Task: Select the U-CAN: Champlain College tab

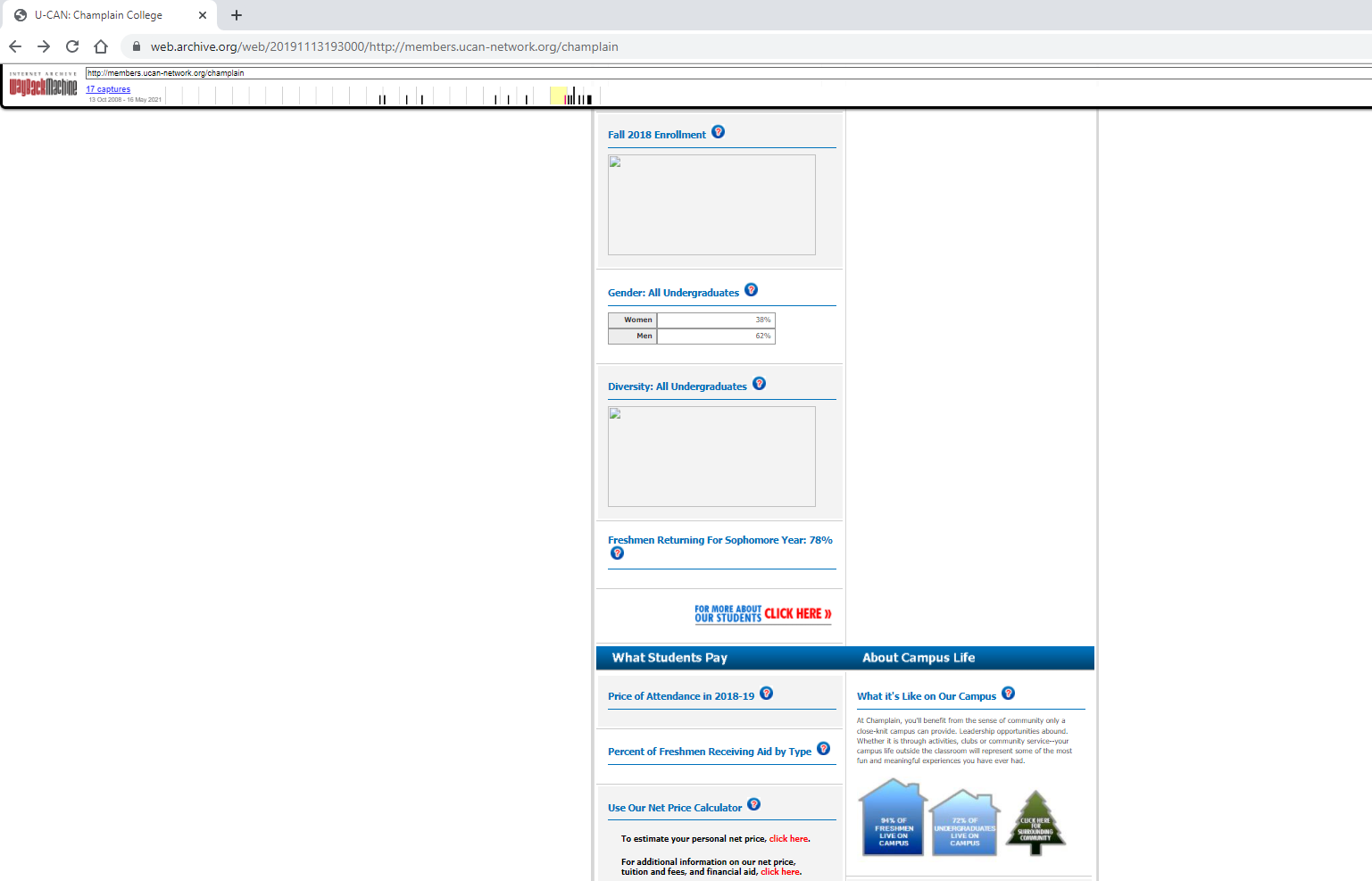Action: (107, 15)
